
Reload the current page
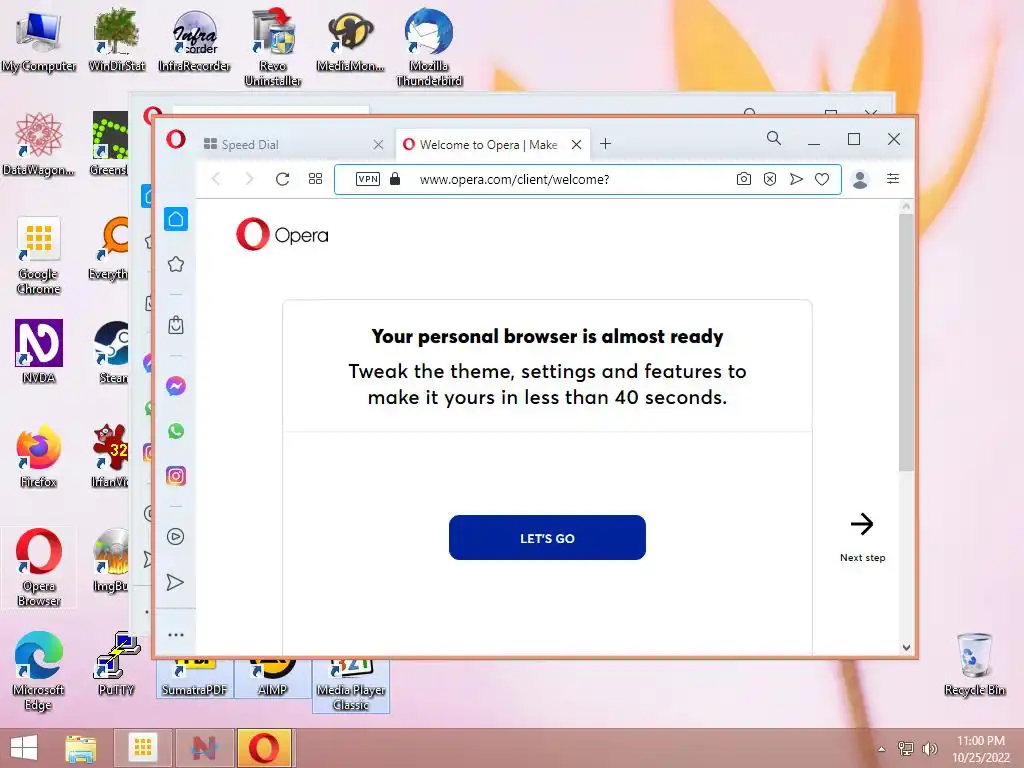pyautogui.click(x=282, y=179)
